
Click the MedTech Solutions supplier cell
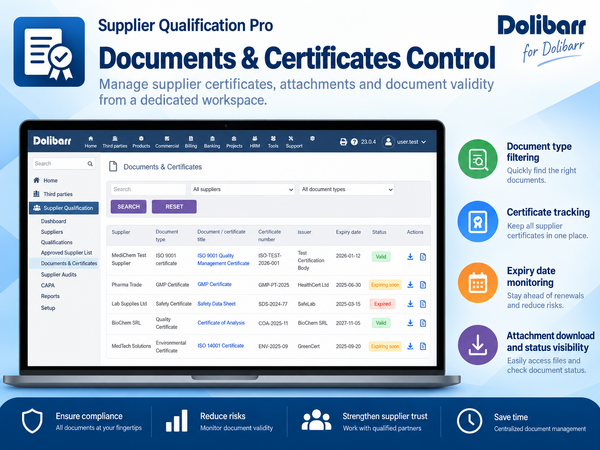(131, 346)
